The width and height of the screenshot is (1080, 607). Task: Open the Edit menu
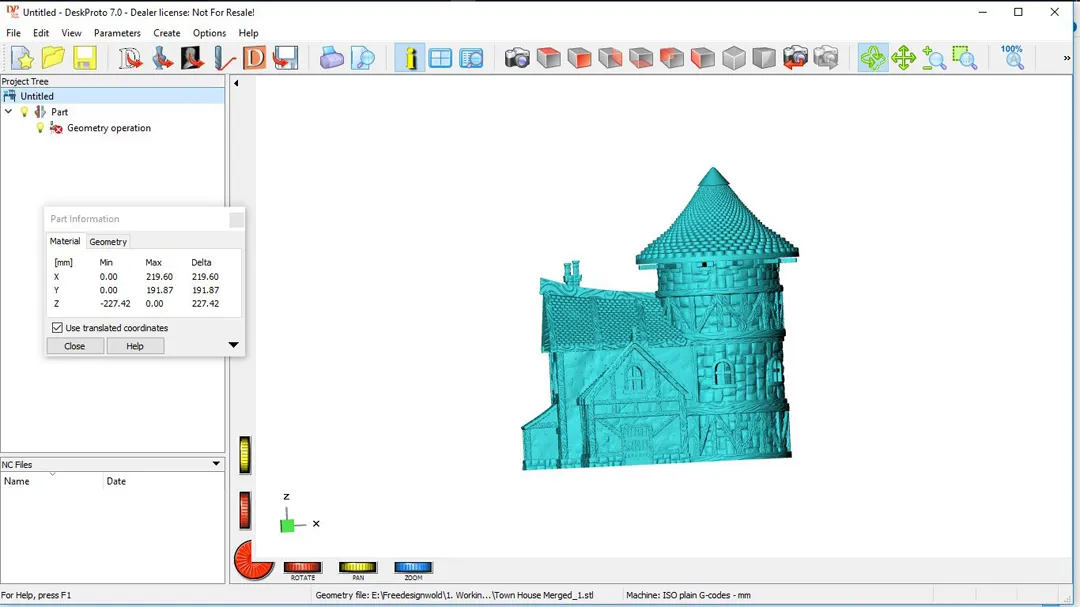tap(41, 33)
